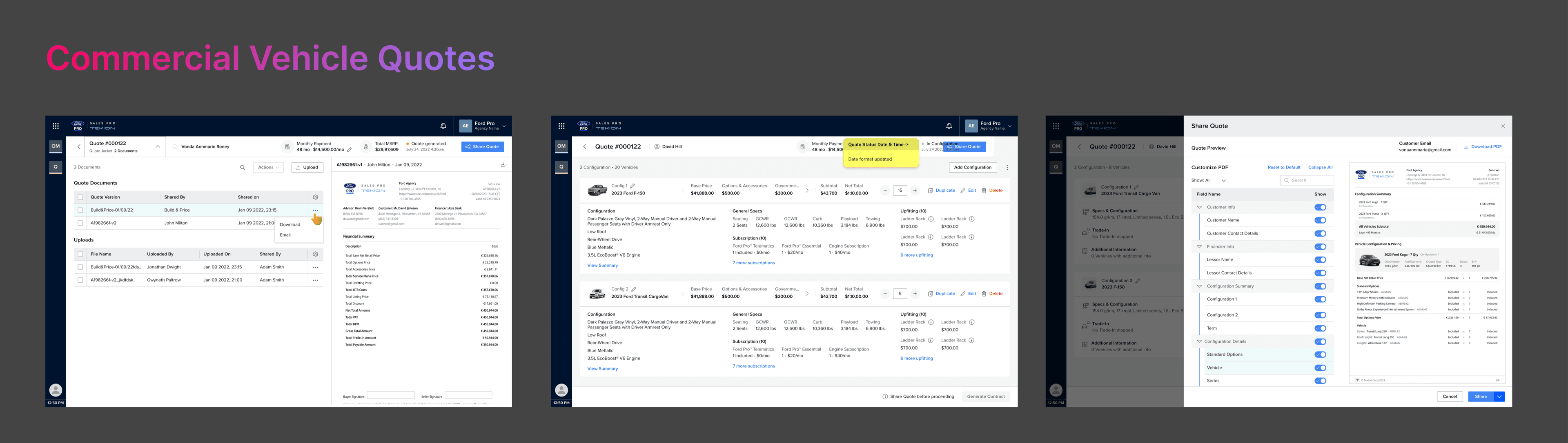Edit the 2023 Ford Transit CargoVan configuration
Viewport: 1568px width, 443px height.
tap(969, 294)
